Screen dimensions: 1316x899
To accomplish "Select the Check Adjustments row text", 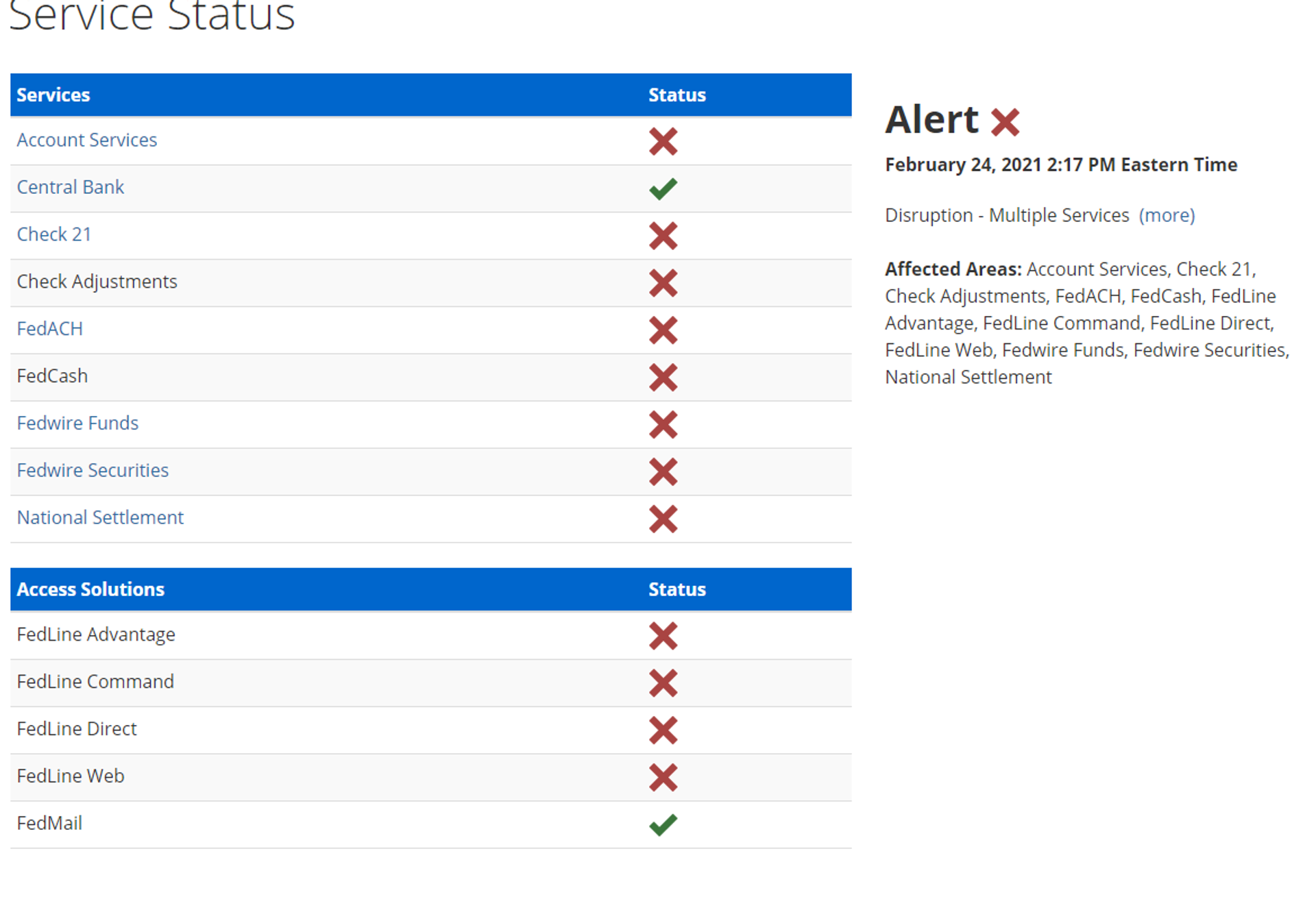I will tap(97, 282).
